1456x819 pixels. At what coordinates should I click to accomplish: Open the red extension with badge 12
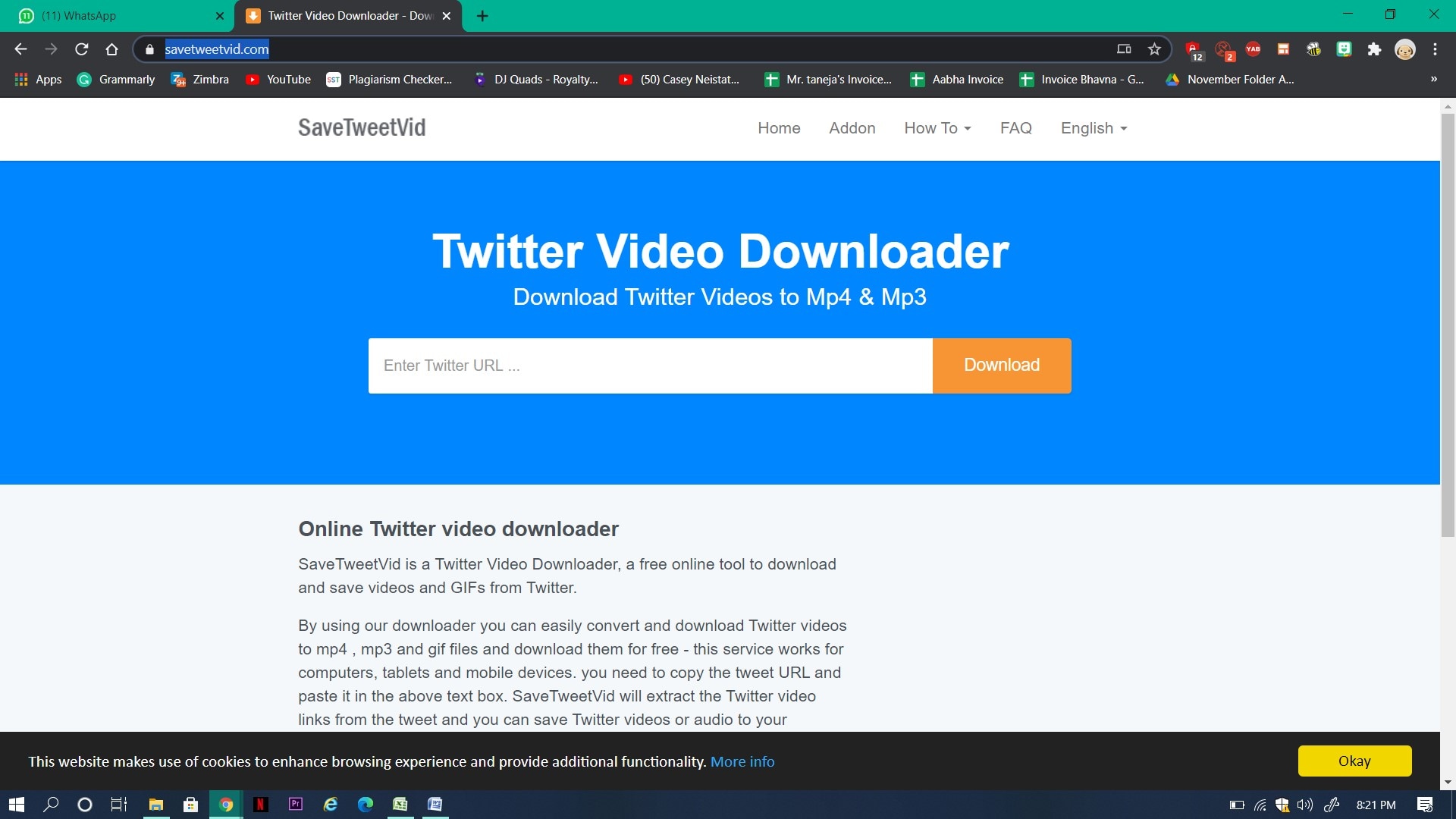1194,50
